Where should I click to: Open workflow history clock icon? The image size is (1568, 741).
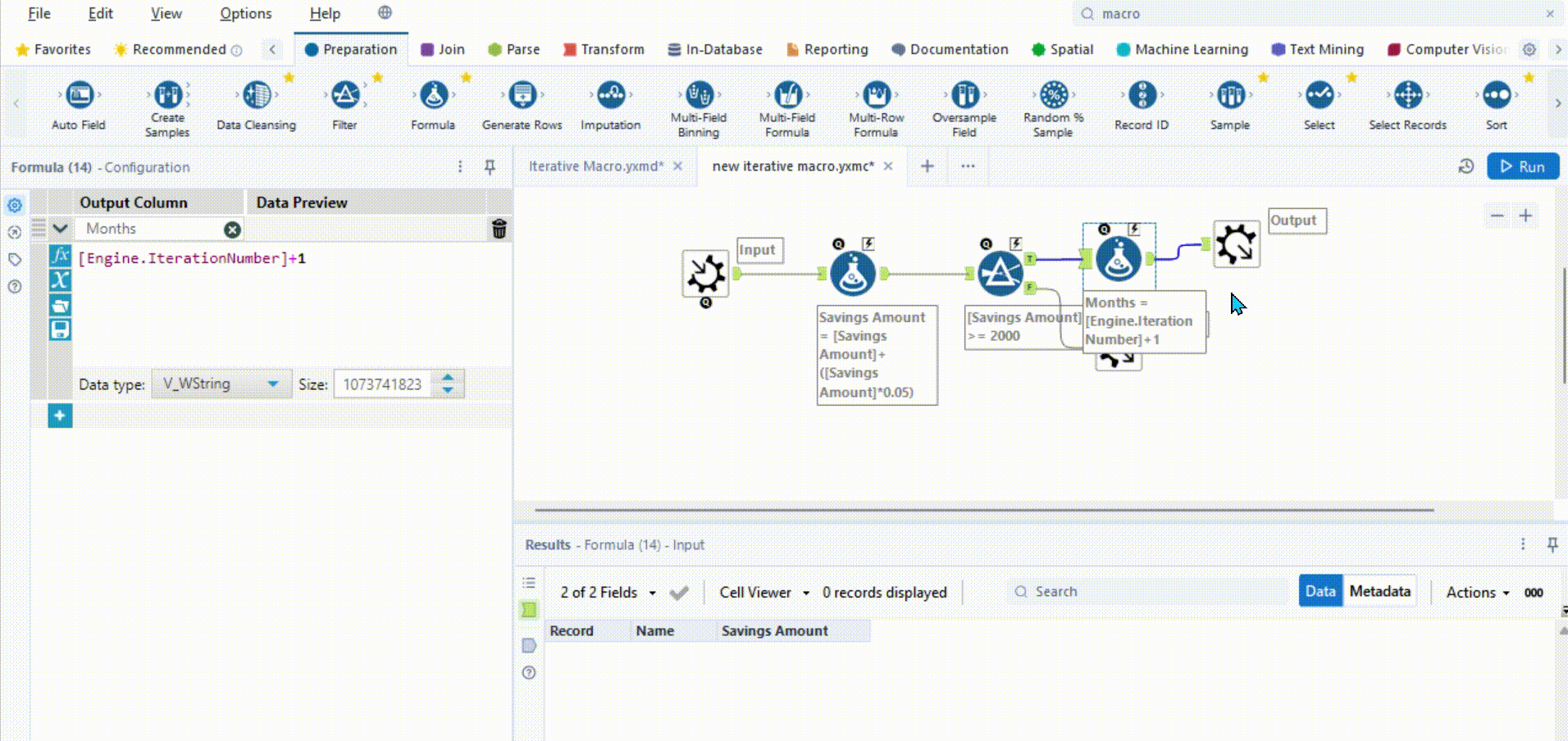(x=1466, y=166)
